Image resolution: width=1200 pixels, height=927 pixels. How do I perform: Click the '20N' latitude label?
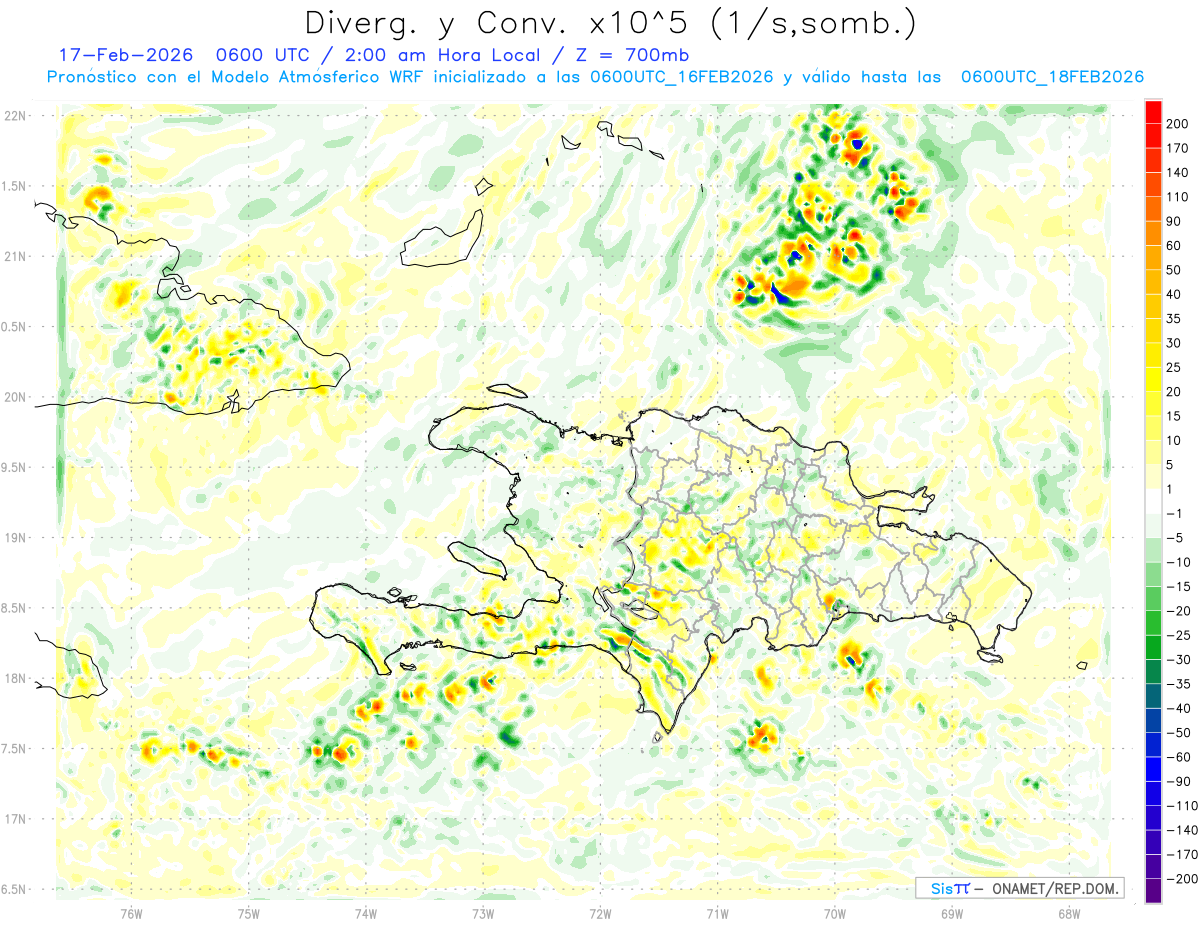point(15,397)
